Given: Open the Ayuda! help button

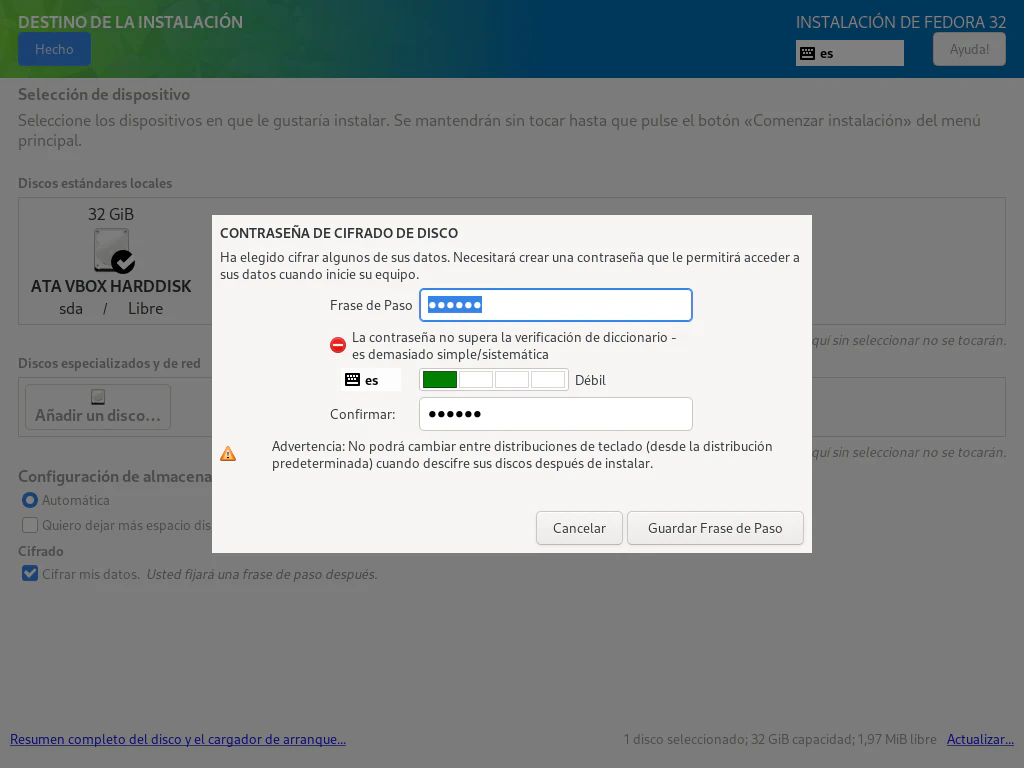Looking at the screenshot, I should 968,49.
